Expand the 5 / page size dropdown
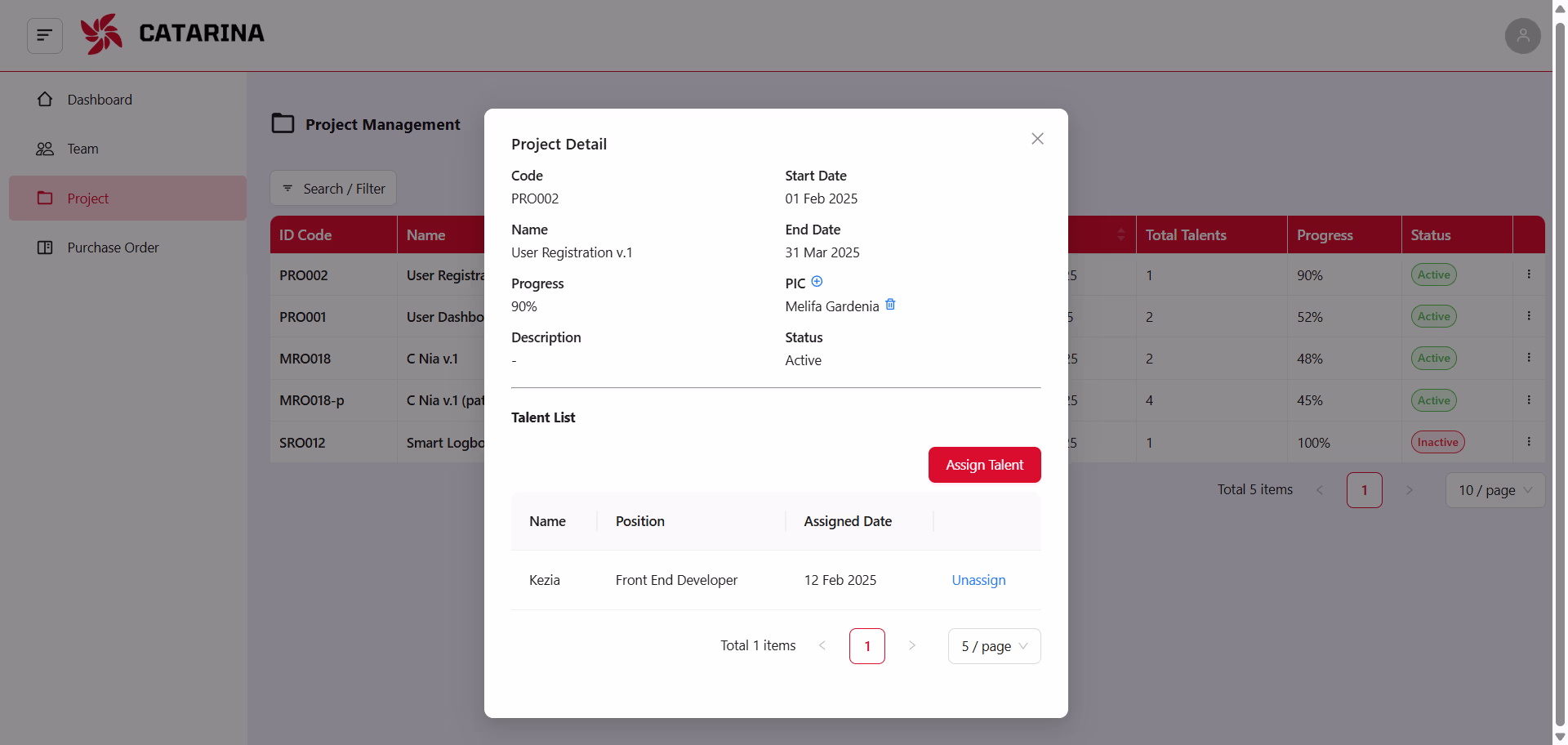1568x745 pixels. pos(994,646)
